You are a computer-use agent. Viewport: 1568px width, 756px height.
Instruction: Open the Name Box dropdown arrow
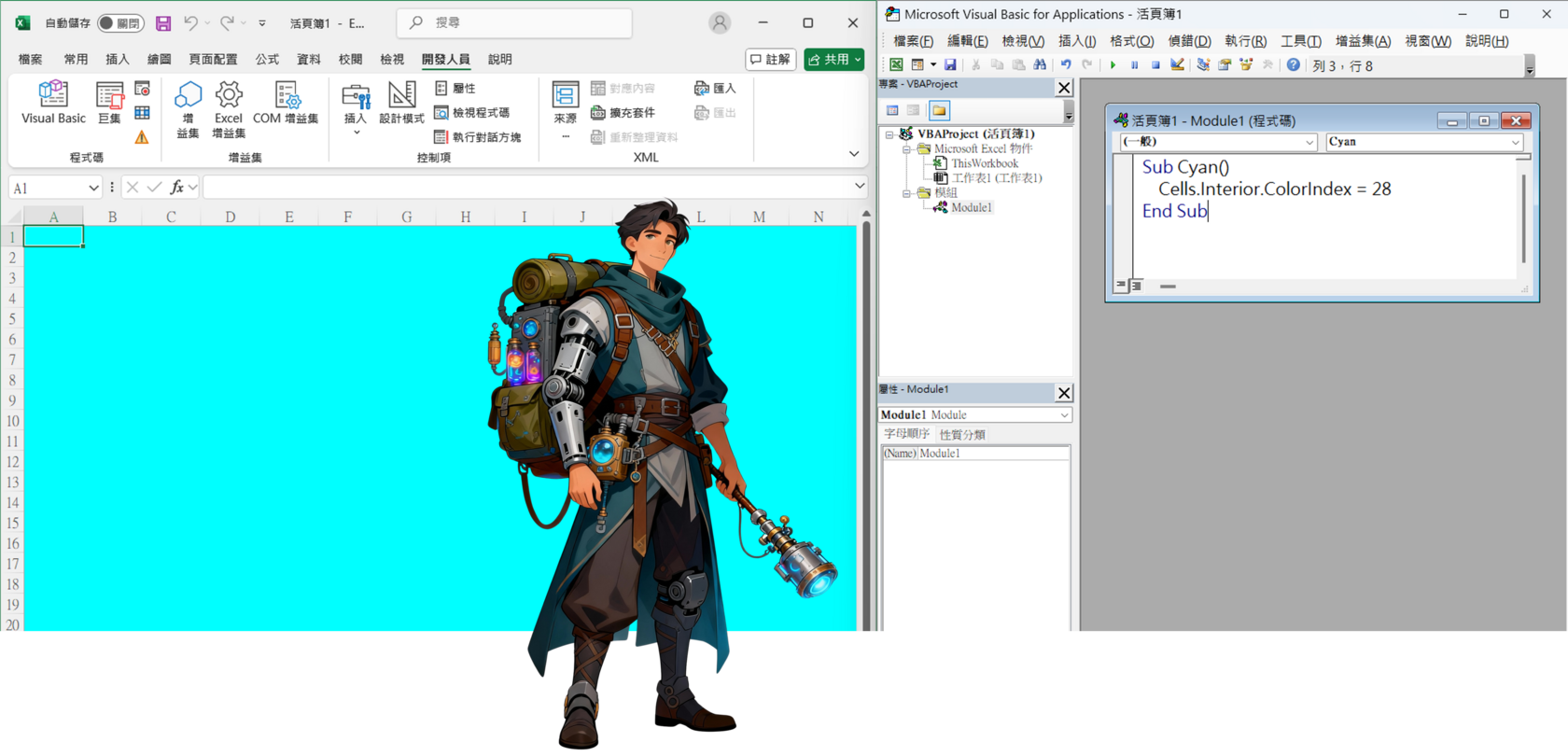pos(93,188)
